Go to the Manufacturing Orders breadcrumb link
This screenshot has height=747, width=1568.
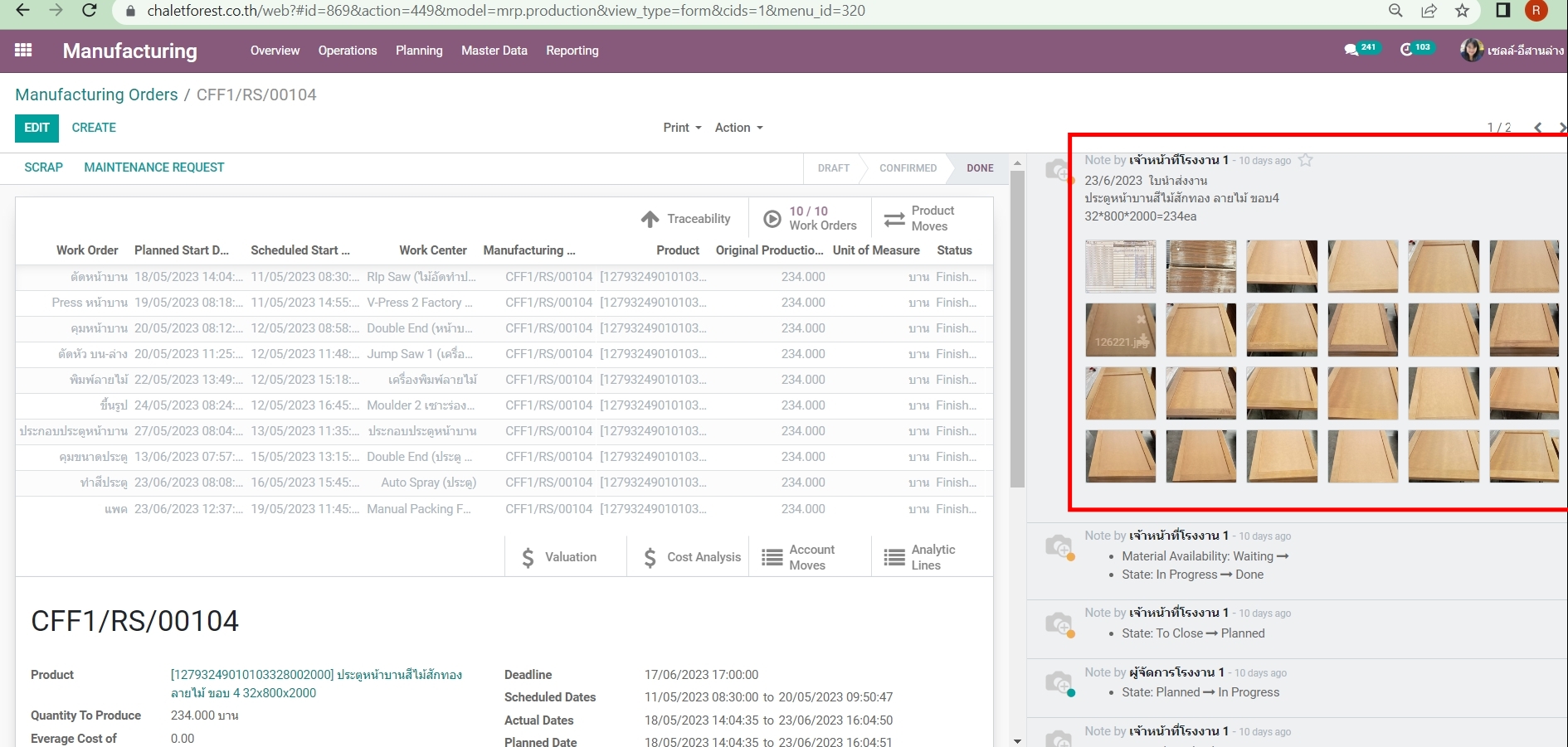96,95
